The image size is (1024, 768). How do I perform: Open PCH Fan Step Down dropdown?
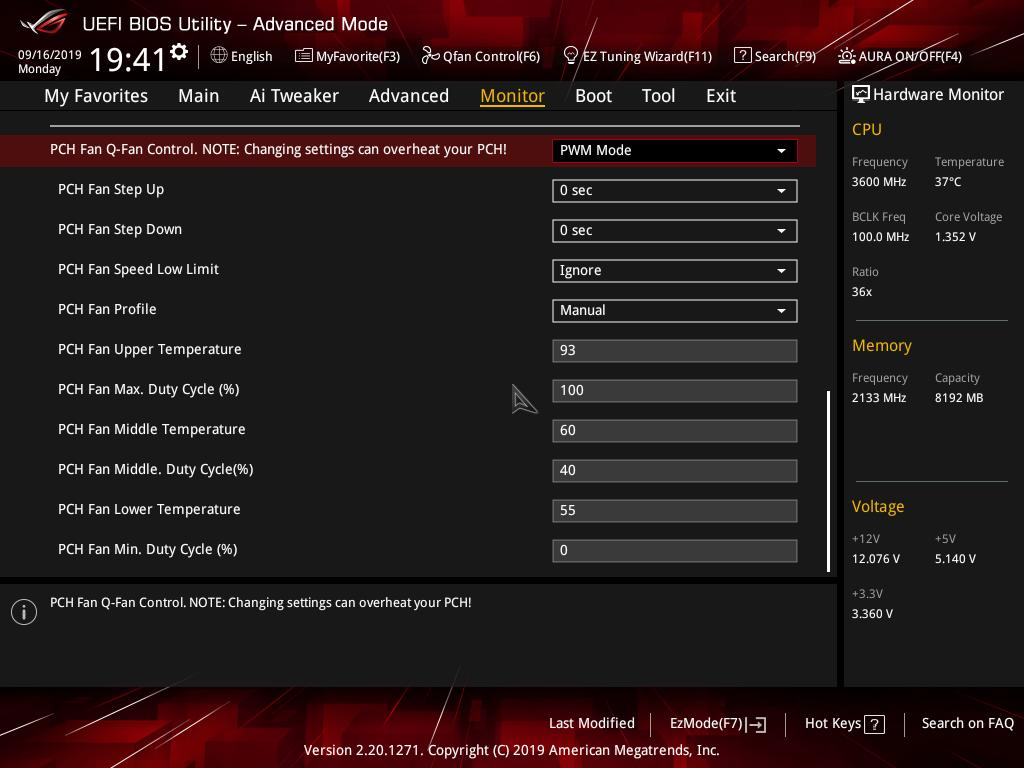675,231
